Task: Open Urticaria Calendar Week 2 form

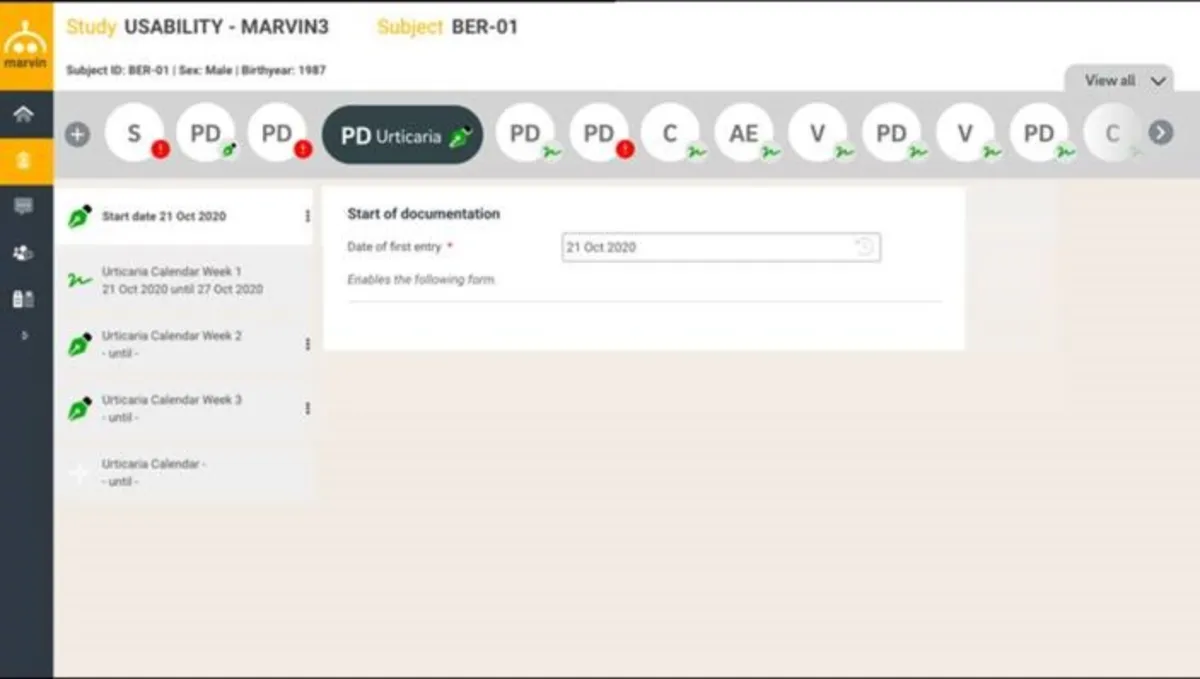Action: (x=184, y=344)
